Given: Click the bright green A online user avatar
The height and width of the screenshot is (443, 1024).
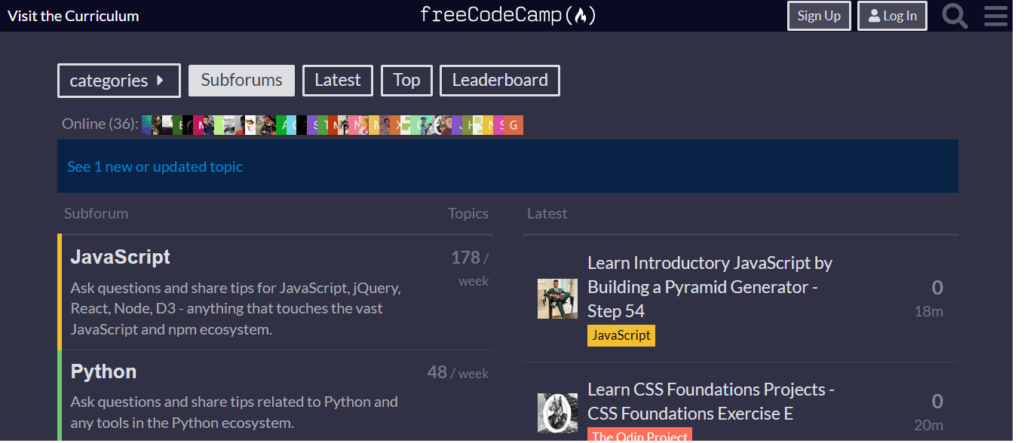Looking at the screenshot, I should click(x=281, y=125).
